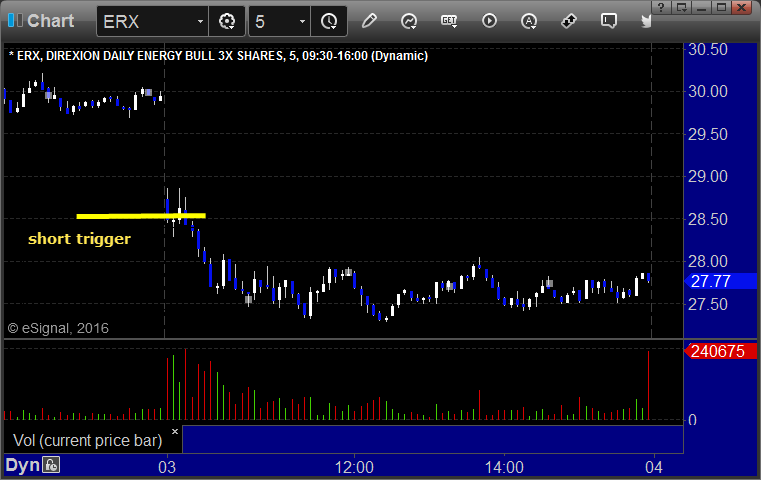The image size is (761, 480).
Task: Click the volume value 240675 marker
Action: click(x=720, y=351)
